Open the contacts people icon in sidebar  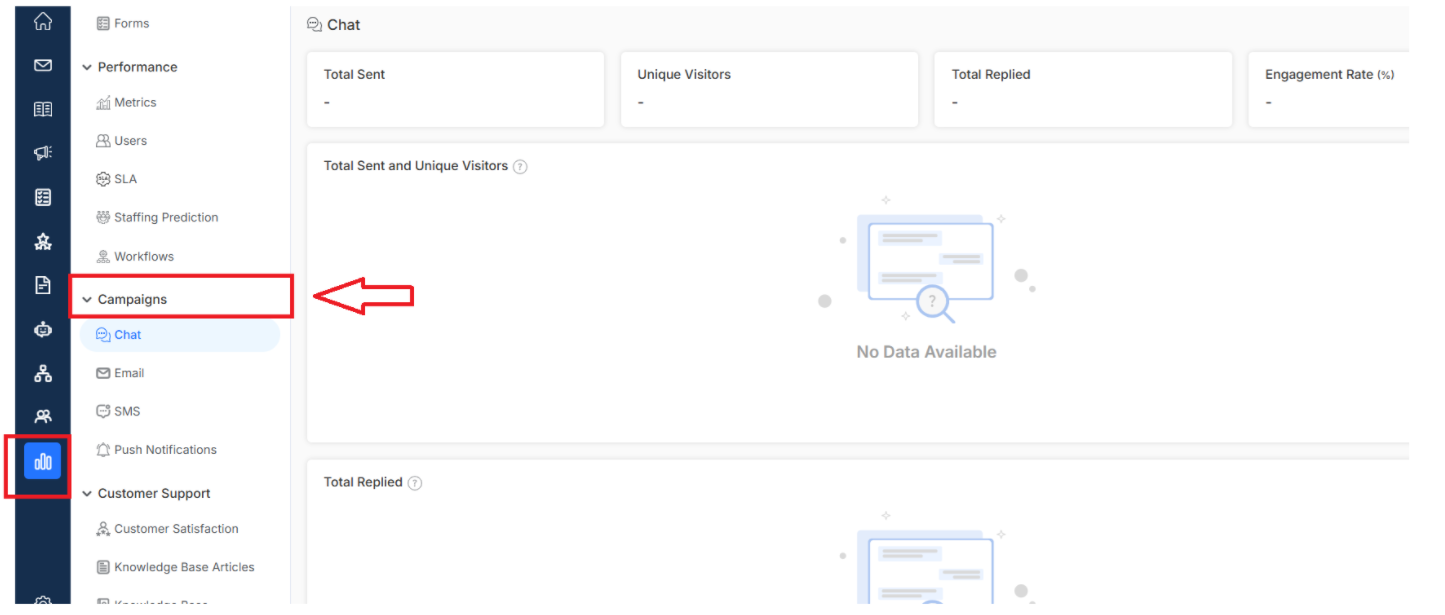click(x=43, y=416)
